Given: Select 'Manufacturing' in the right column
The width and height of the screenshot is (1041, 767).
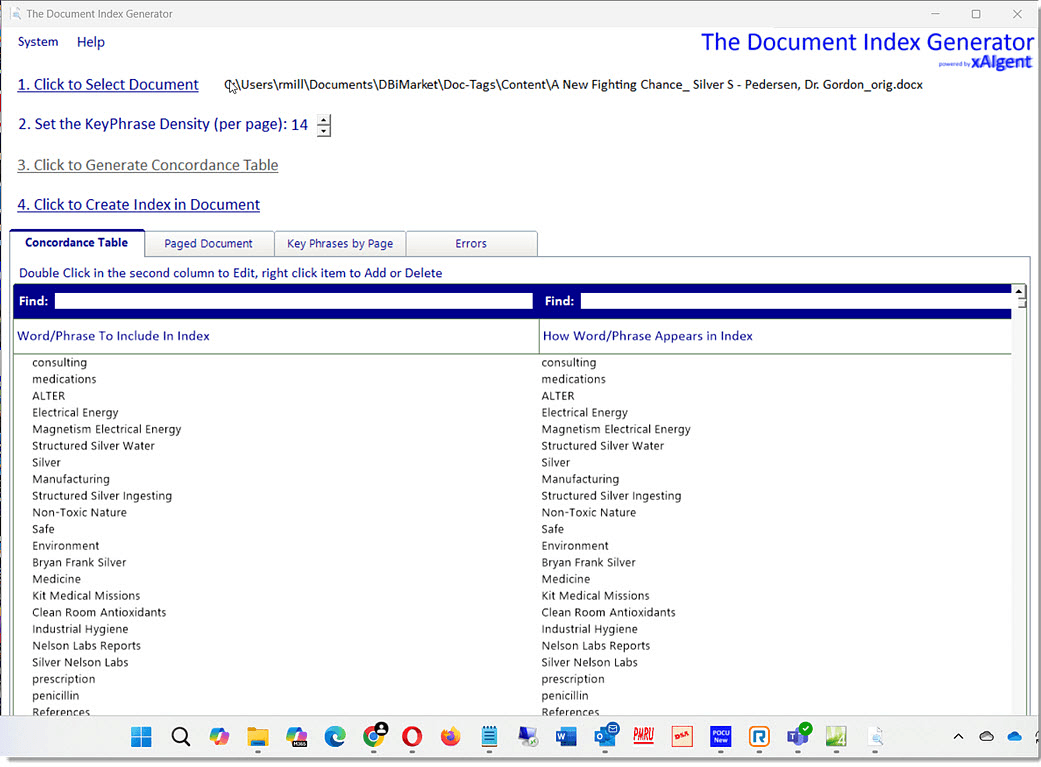Looking at the screenshot, I should (580, 479).
